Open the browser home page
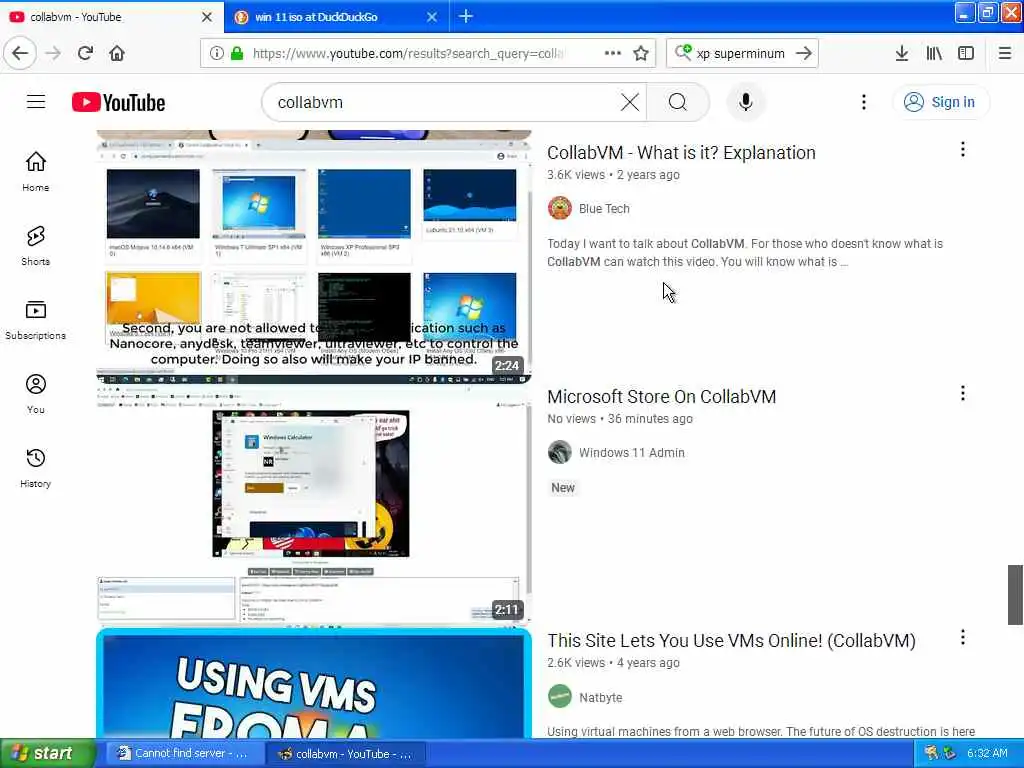 [117, 53]
